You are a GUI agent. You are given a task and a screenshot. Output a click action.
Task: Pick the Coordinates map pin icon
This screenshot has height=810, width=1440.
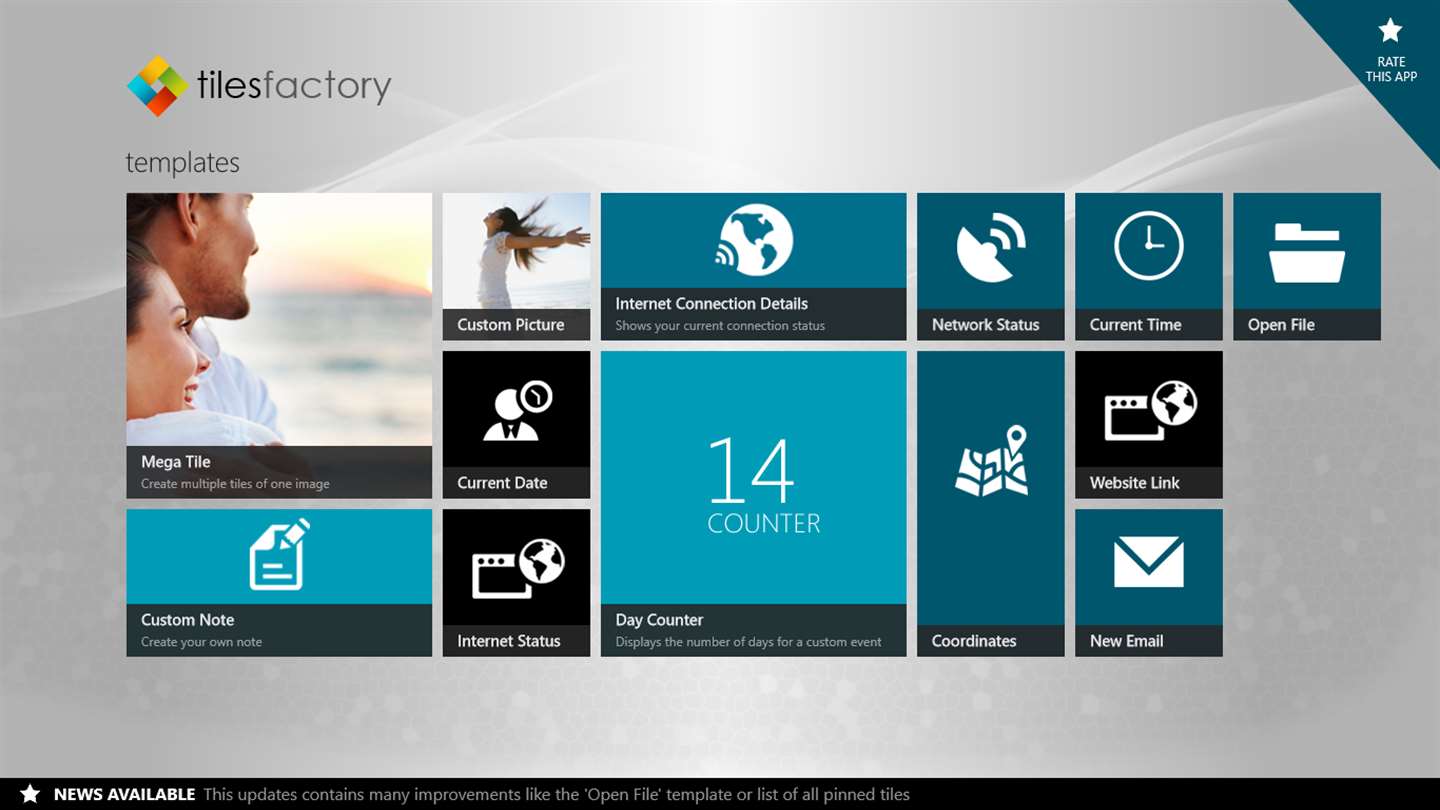point(991,461)
